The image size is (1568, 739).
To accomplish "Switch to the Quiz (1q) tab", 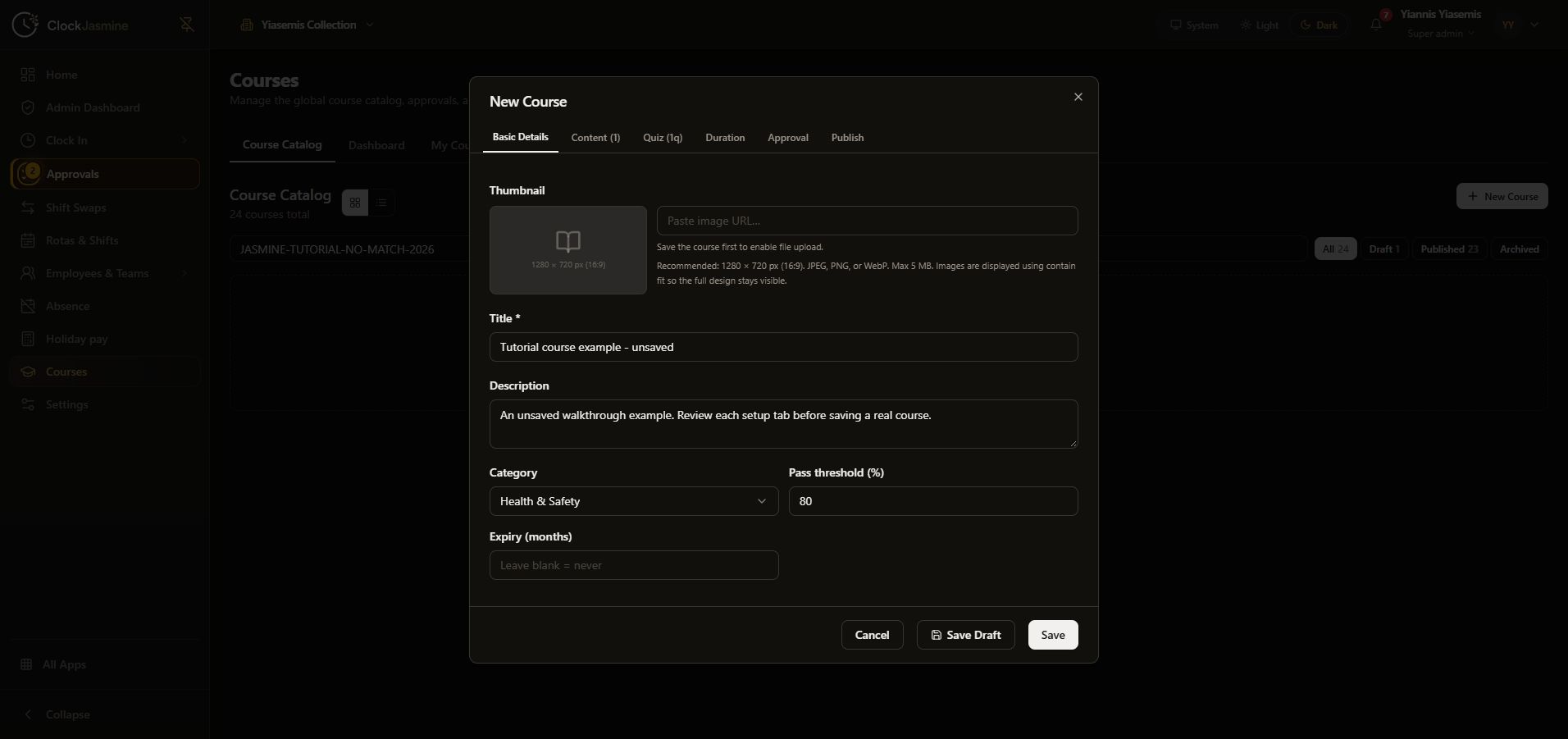I will click(663, 138).
